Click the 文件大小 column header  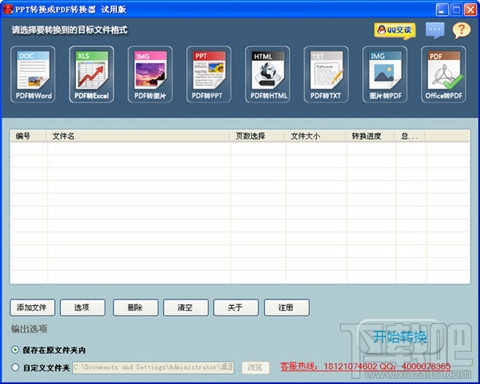click(x=315, y=136)
